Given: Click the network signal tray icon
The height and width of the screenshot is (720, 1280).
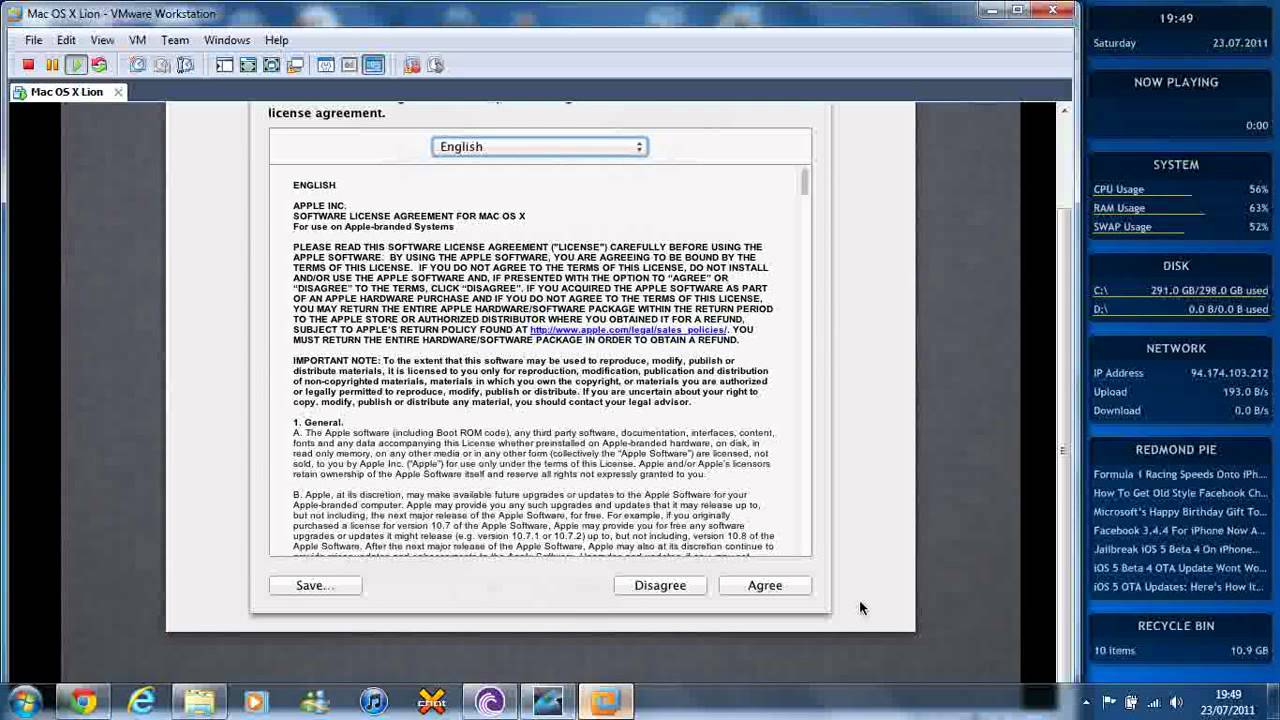Looking at the screenshot, I should (x=1153, y=702).
